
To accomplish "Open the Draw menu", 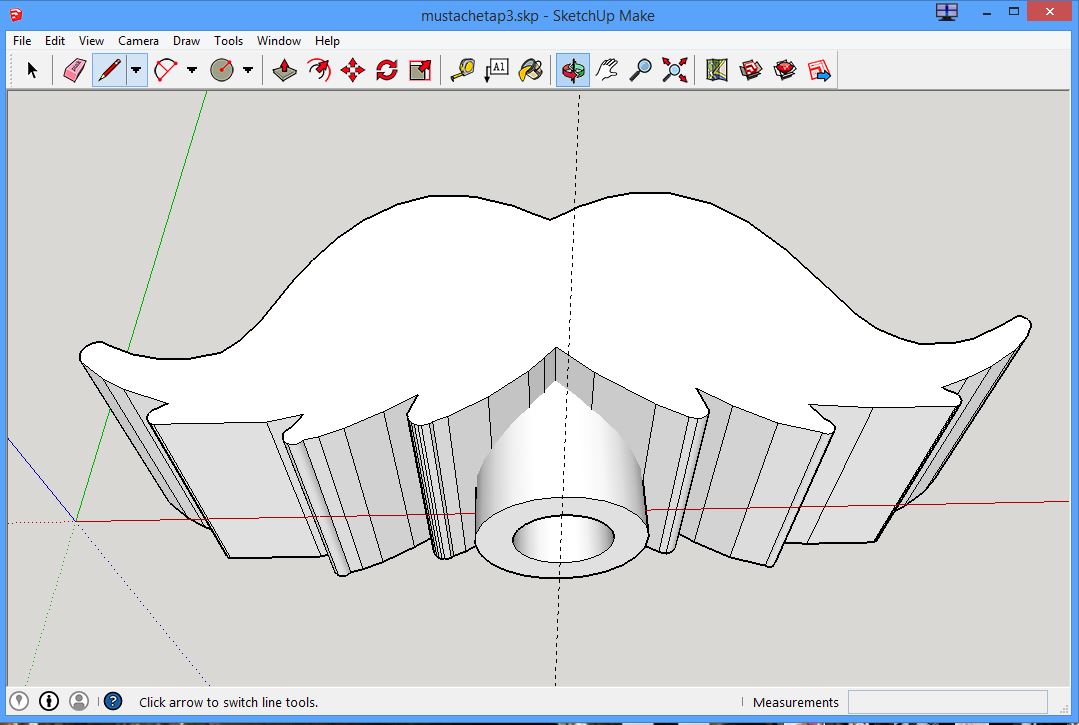I will (186, 41).
